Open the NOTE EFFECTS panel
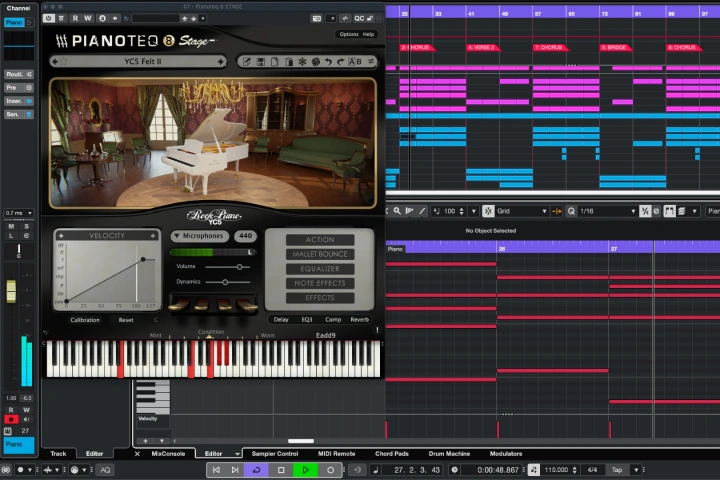 (320, 283)
